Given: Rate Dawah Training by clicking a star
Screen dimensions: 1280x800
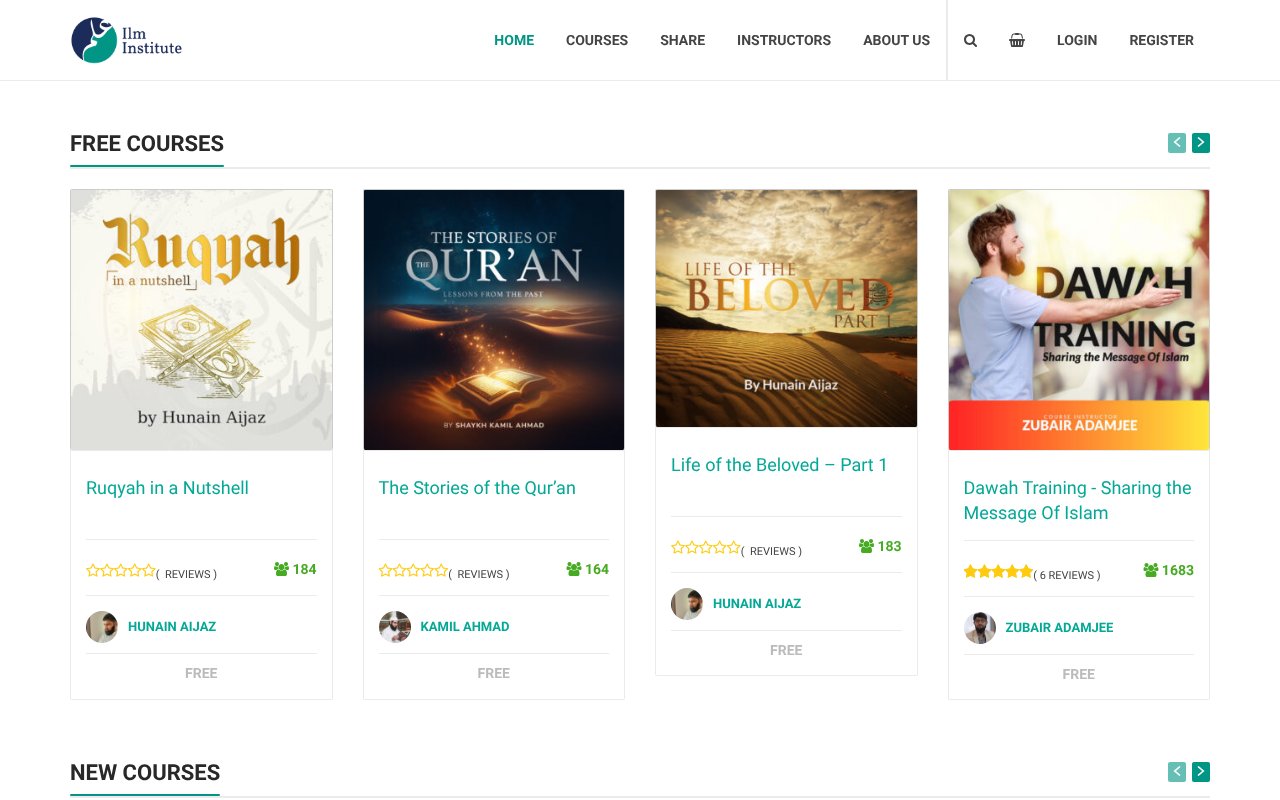Looking at the screenshot, I should pyautogui.click(x=998, y=570).
